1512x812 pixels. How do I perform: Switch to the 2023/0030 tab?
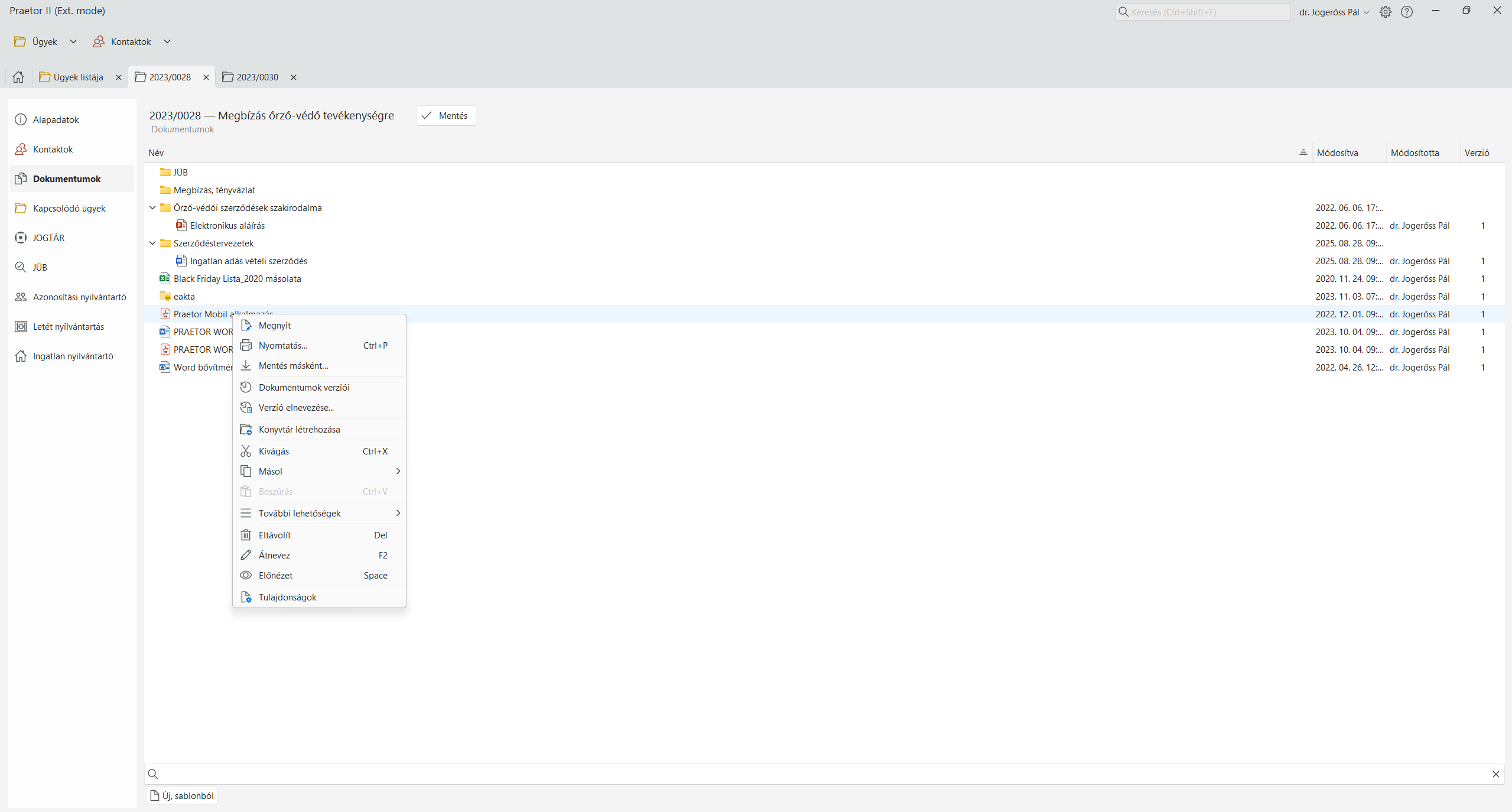(257, 77)
